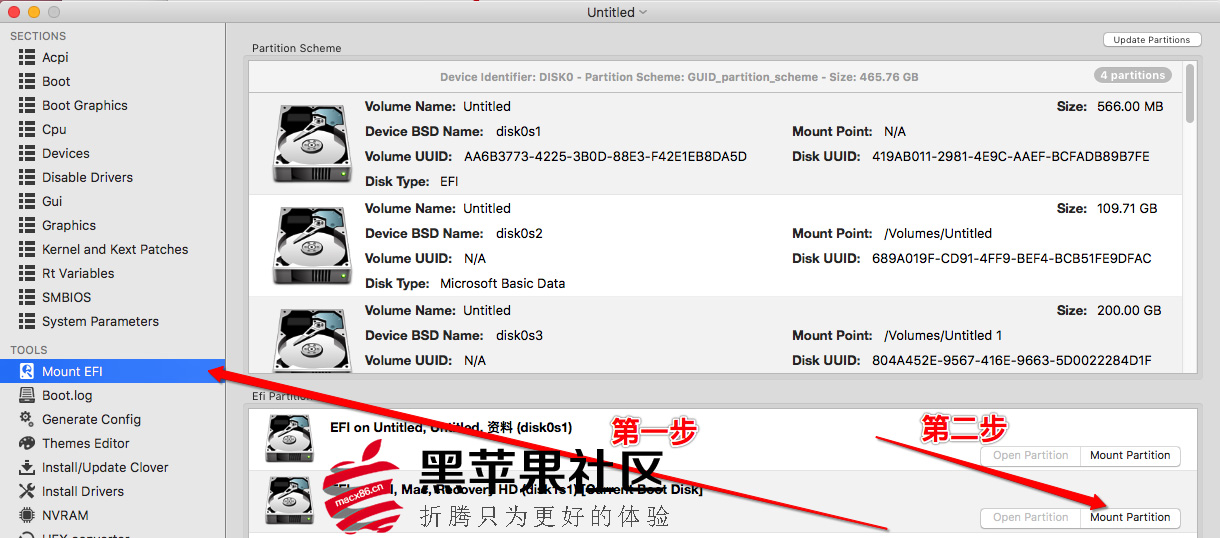Click the Microsoft Basic Data disk type
1220x538 pixels.
coord(503,283)
